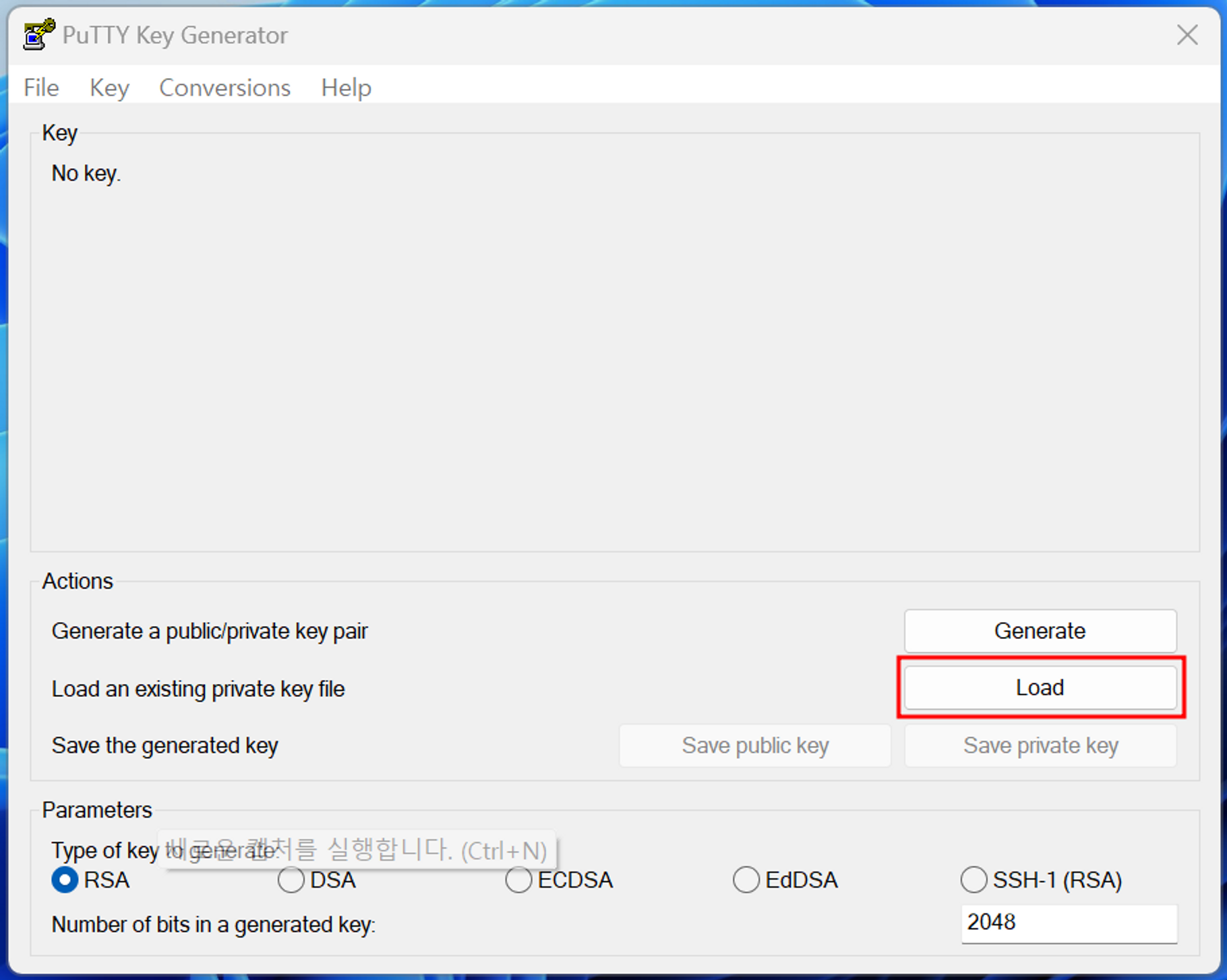Open the Conversions menu
The height and width of the screenshot is (980, 1227).
[x=225, y=88]
